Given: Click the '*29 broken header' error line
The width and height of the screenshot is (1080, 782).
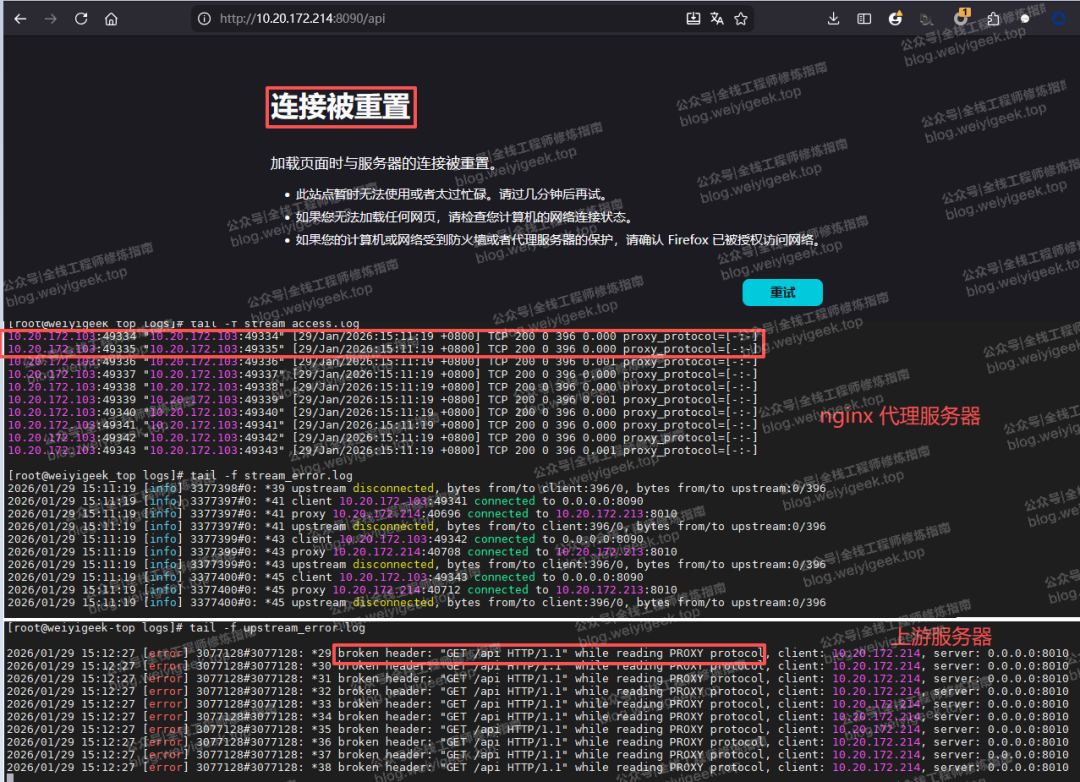Looking at the screenshot, I should 538,653.
